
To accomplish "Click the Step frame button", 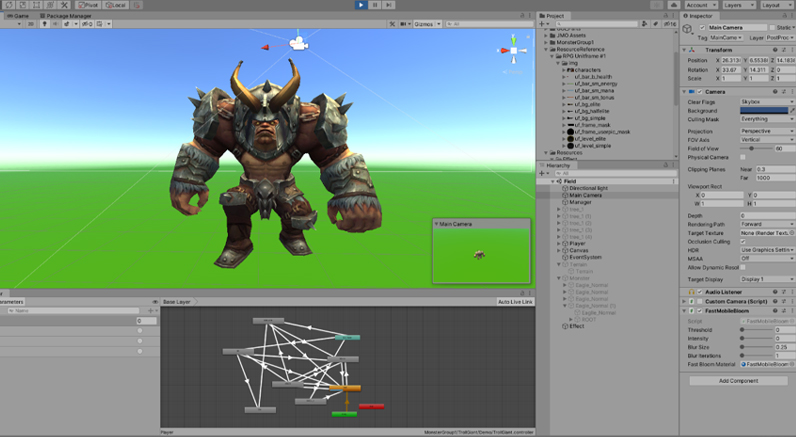I will 387,5.
